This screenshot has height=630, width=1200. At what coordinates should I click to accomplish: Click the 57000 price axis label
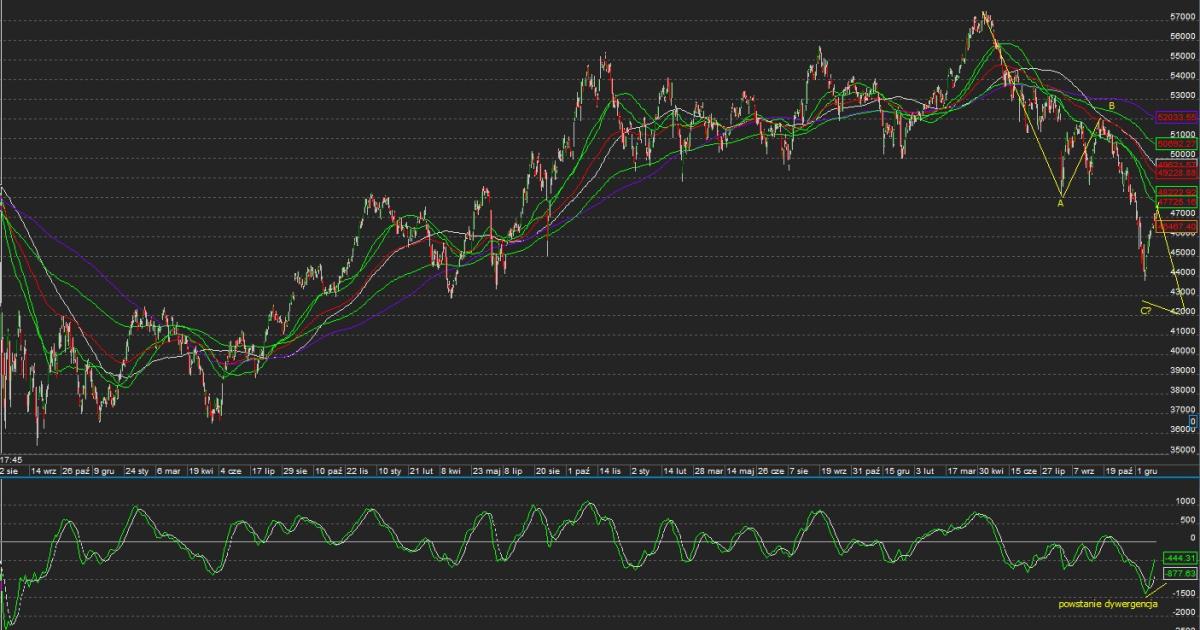[x=1183, y=17]
